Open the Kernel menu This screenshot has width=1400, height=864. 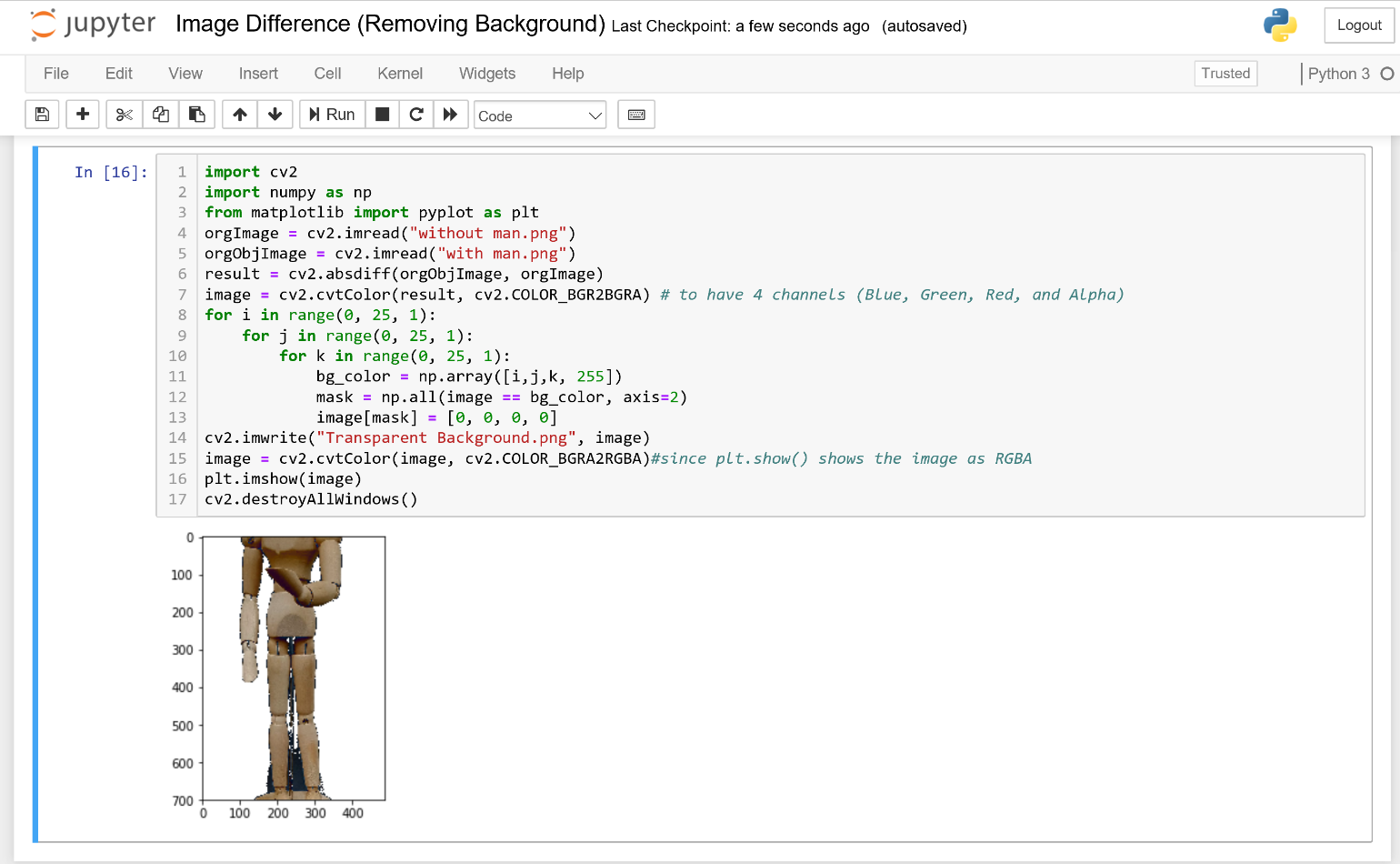click(400, 74)
